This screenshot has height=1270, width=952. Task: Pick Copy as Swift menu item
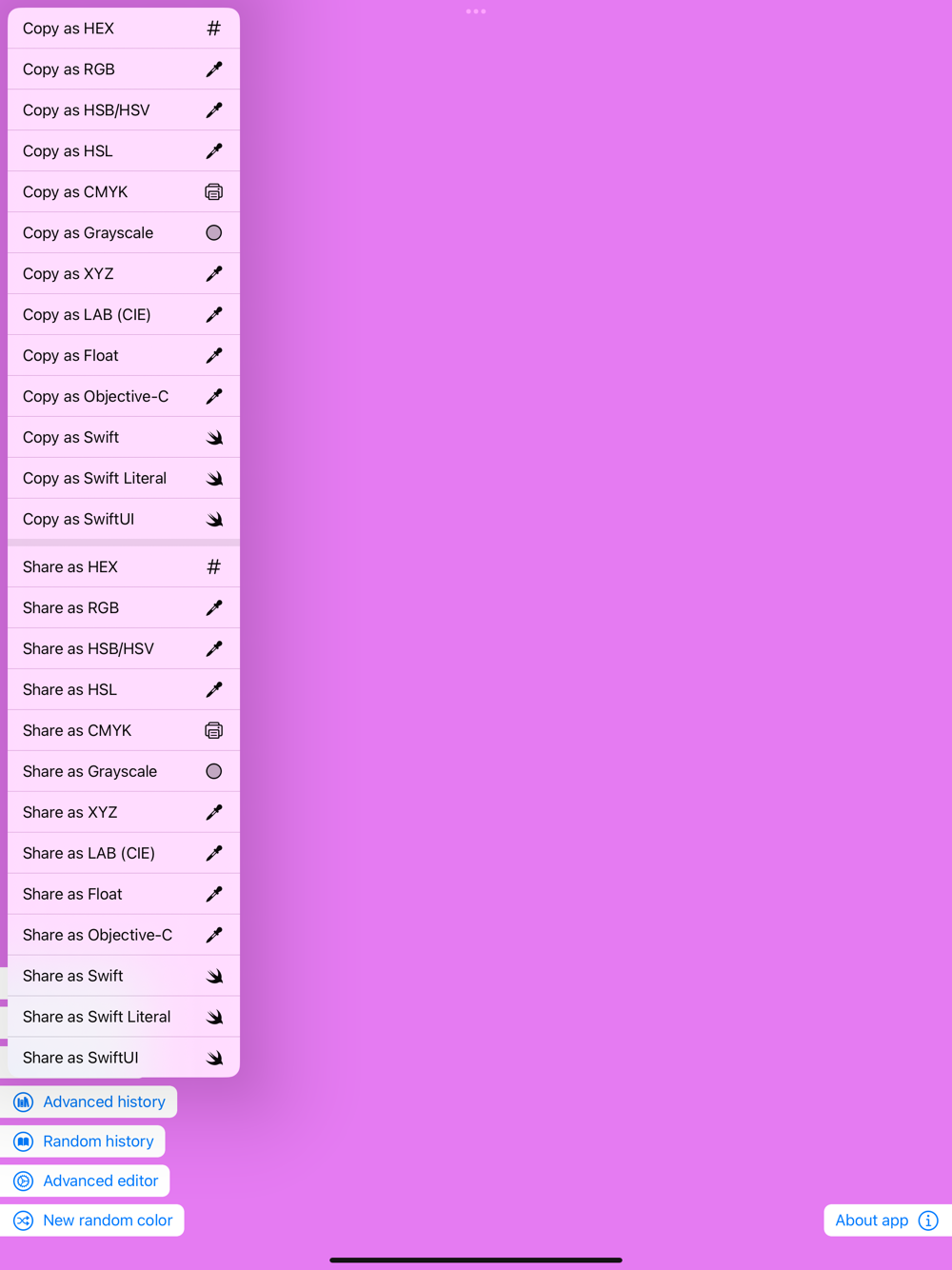(x=124, y=438)
